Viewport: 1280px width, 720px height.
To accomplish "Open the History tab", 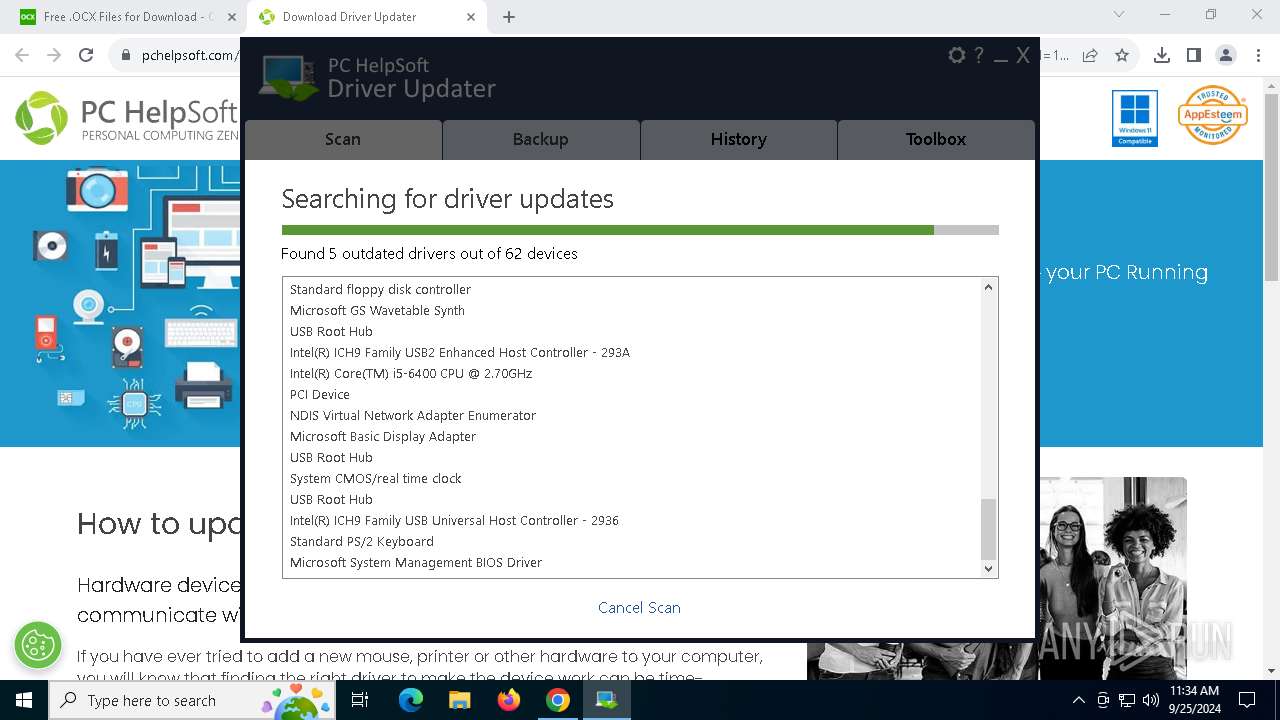I will coord(739,139).
